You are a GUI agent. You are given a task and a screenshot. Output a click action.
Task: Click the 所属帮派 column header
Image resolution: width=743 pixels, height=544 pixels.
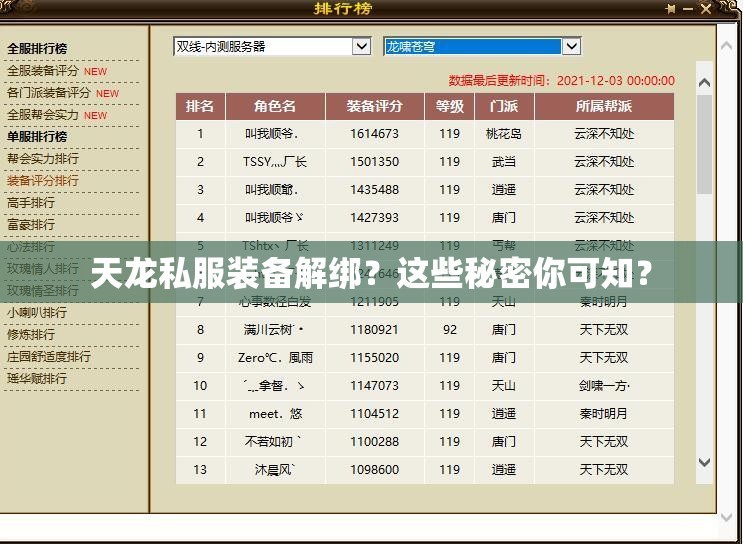coord(603,106)
